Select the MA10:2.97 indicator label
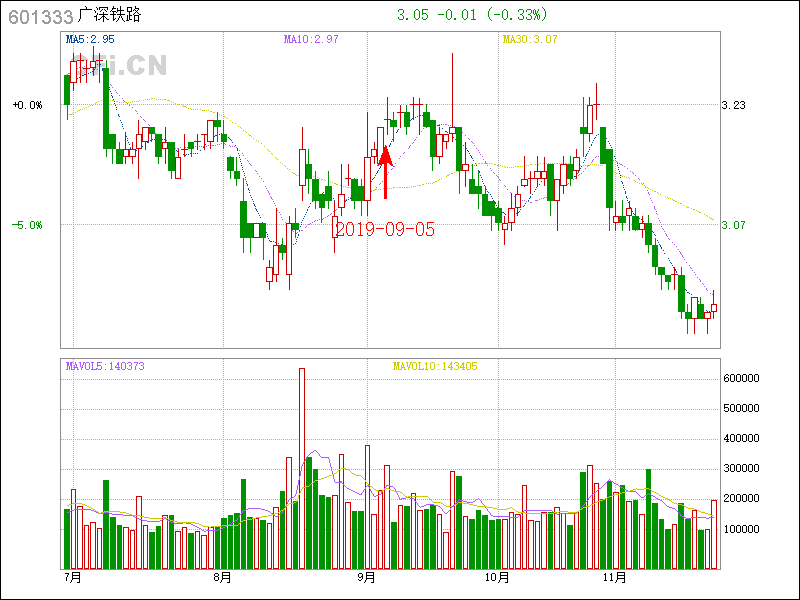Screen dimensions: 800x600 (x=311, y=40)
